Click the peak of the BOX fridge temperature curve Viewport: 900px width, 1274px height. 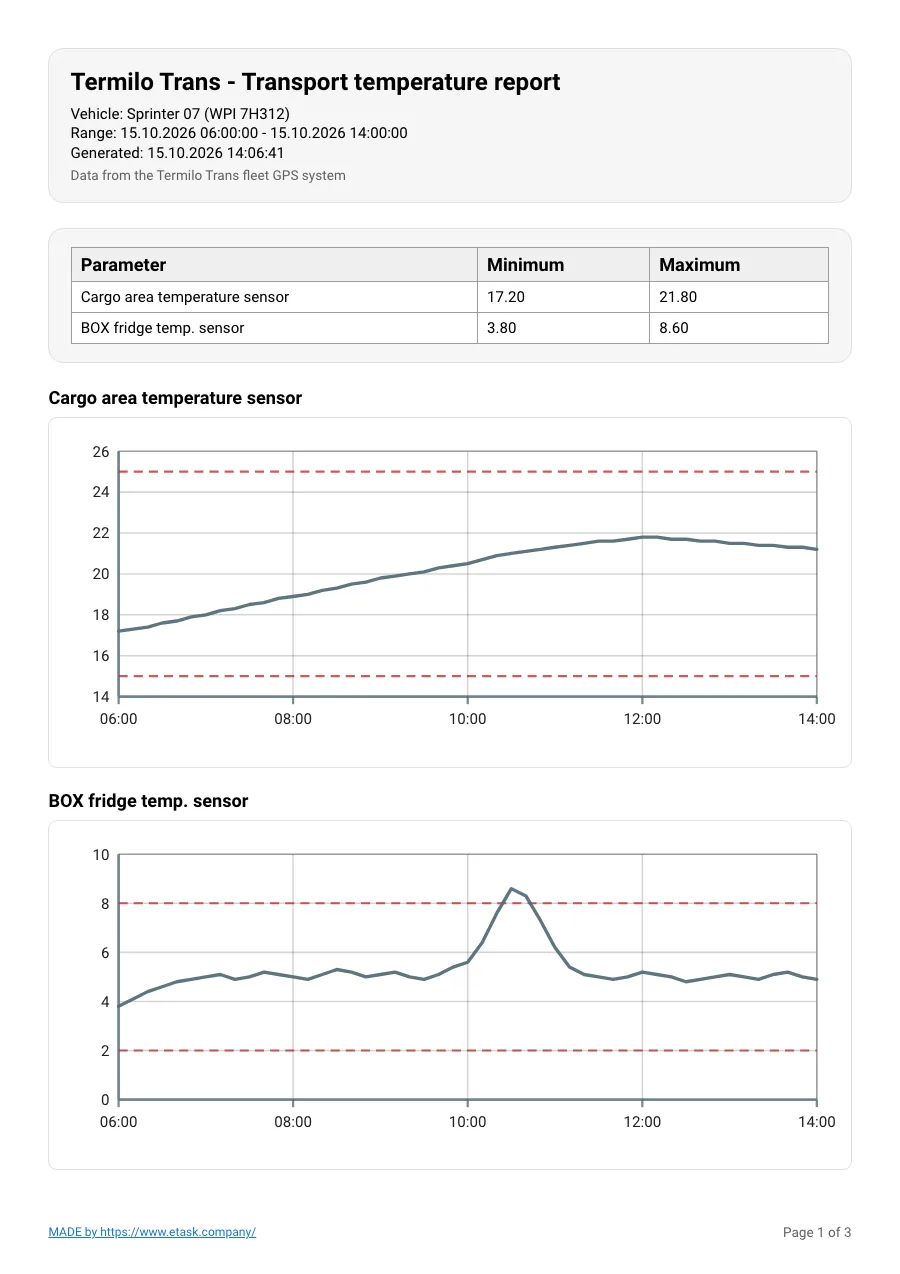pyautogui.click(x=511, y=888)
